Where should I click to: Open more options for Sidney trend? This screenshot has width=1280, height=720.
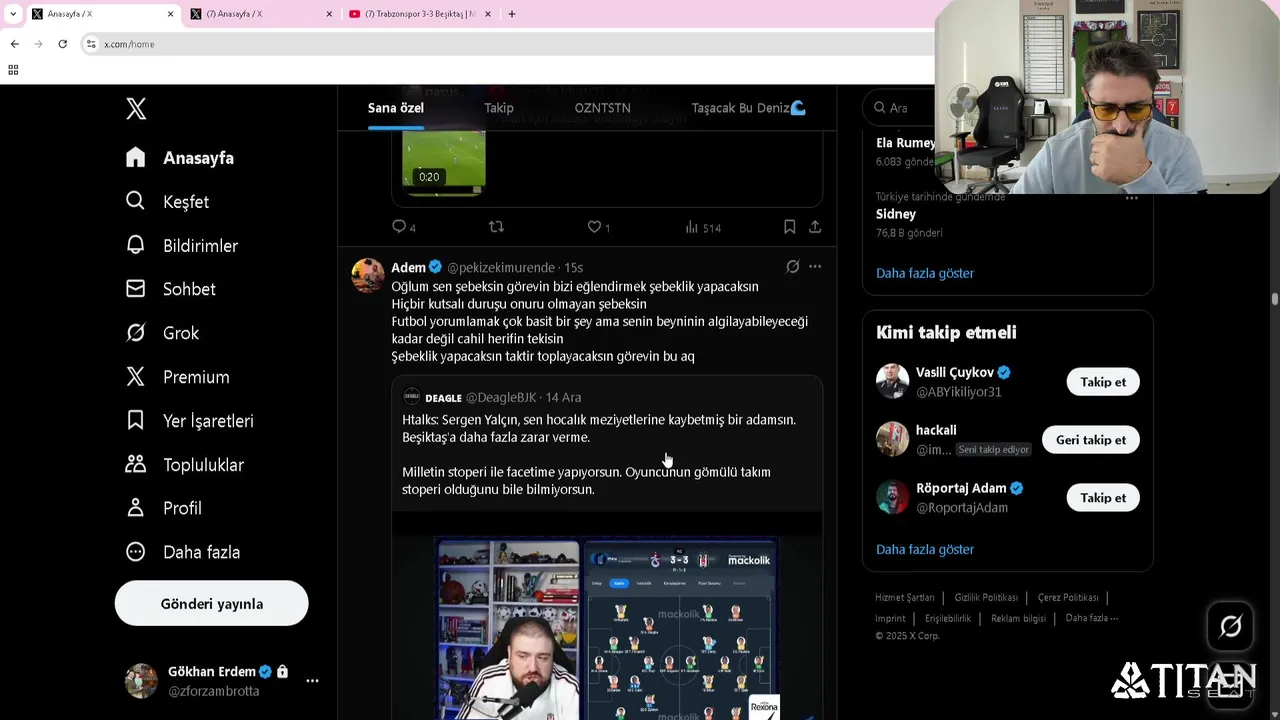[x=1131, y=198]
